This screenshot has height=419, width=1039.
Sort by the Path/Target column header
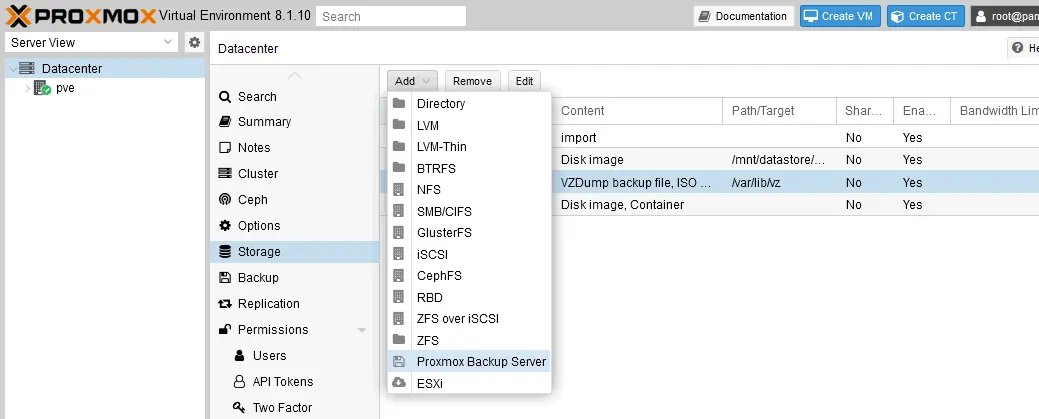click(x=779, y=111)
